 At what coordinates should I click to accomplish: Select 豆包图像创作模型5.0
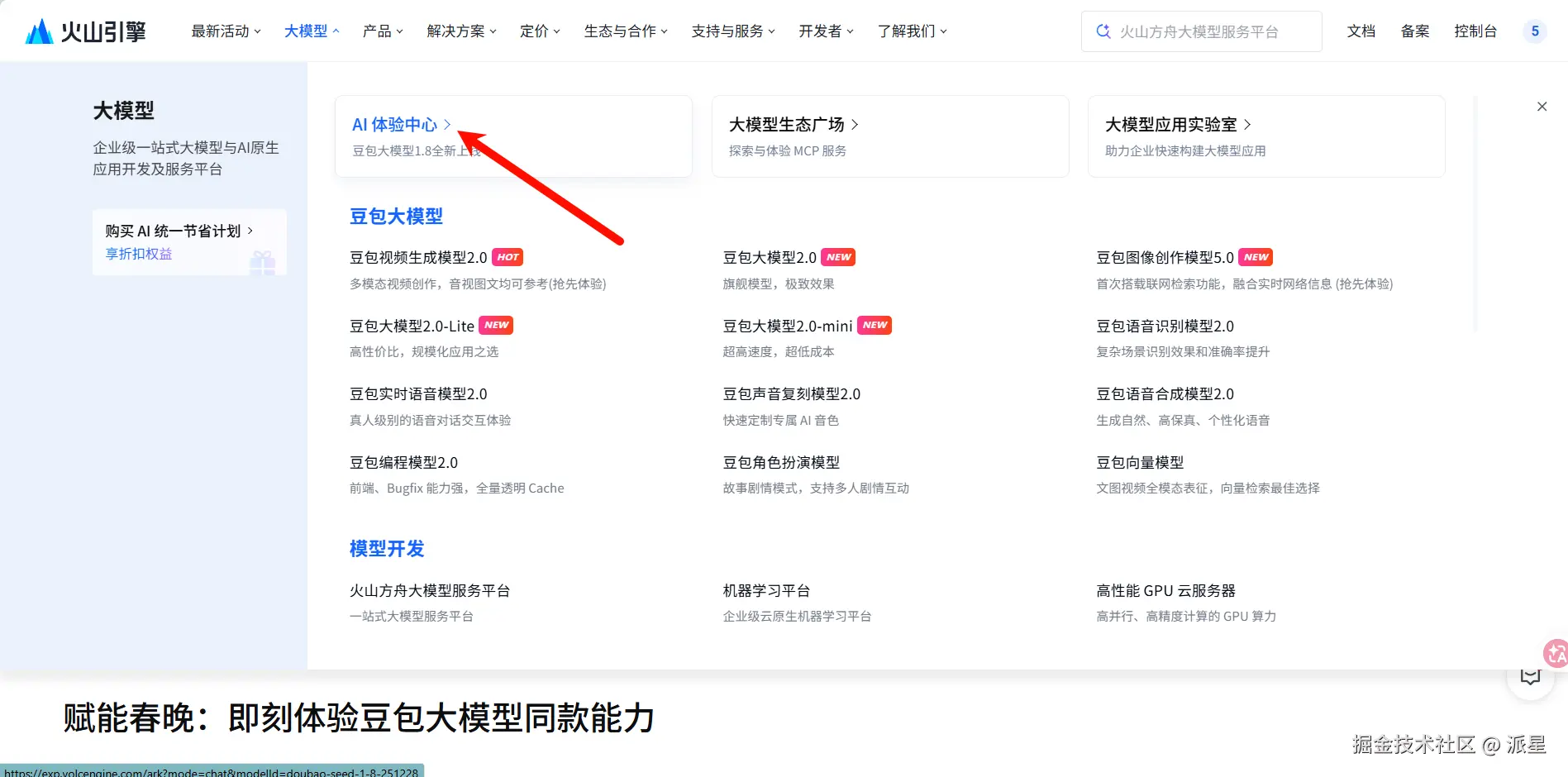[x=1165, y=258]
